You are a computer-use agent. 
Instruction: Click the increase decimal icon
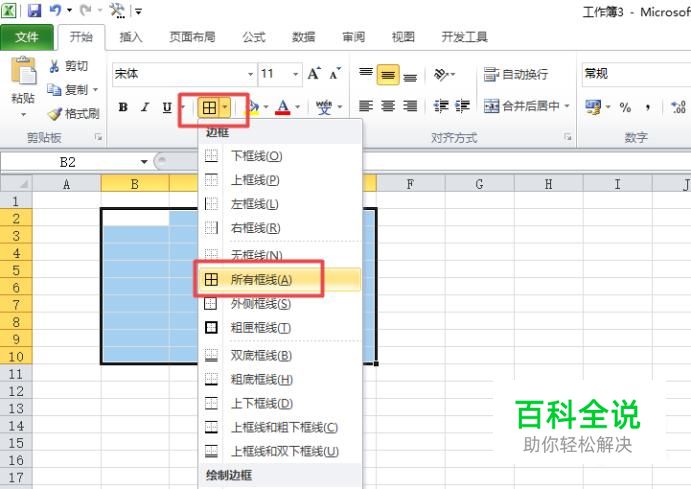coord(679,107)
